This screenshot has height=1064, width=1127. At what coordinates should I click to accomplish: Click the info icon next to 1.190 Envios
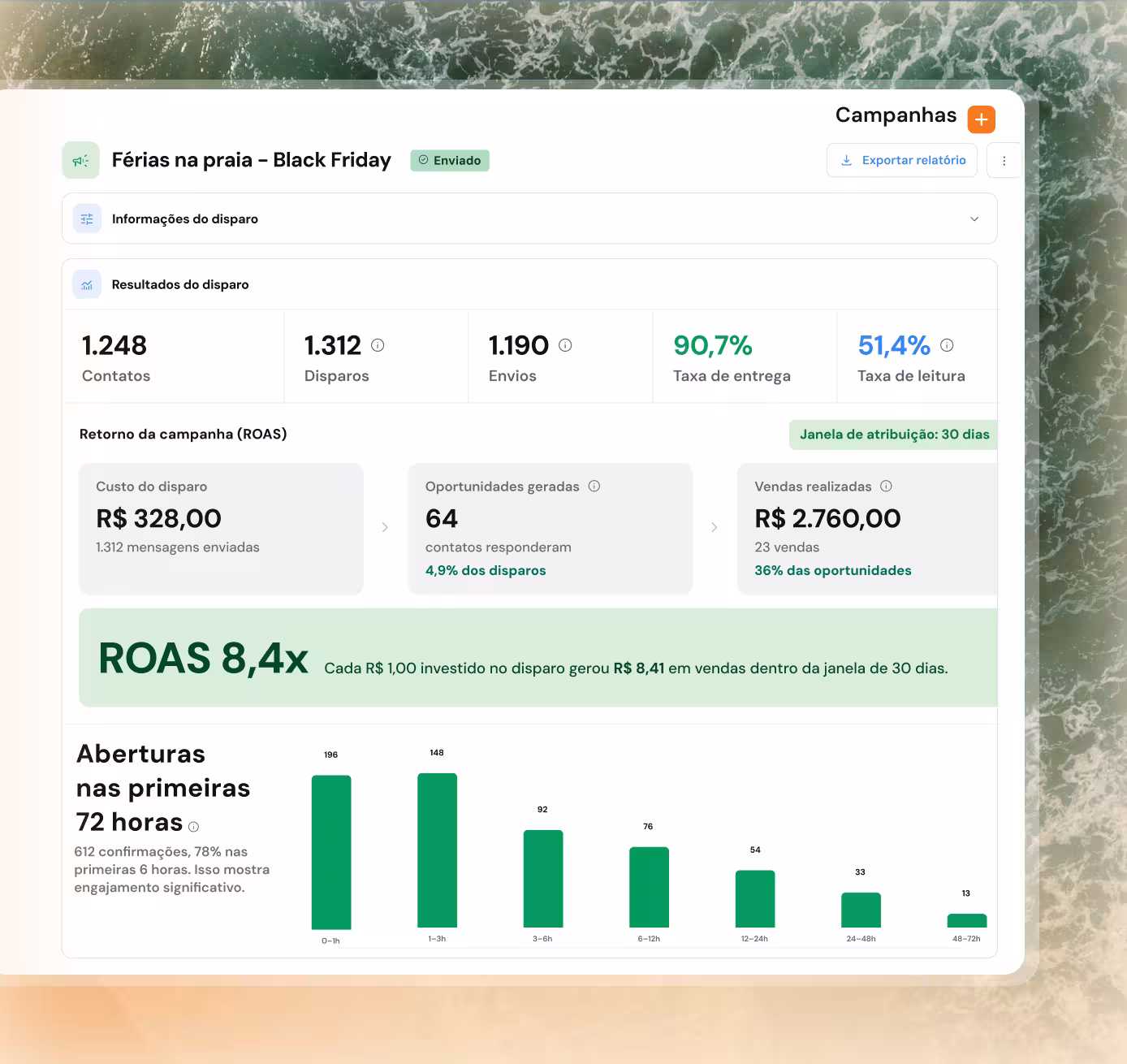[x=565, y=345]
